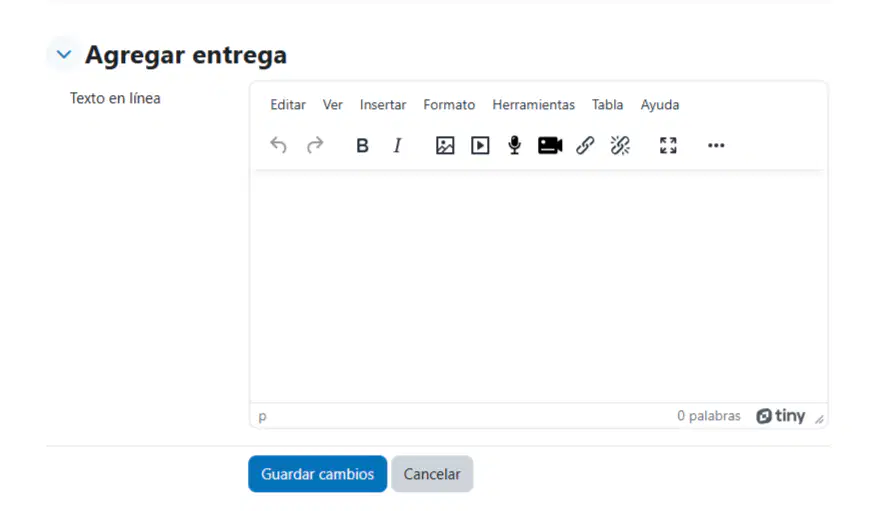
Task: Click the Redo arrow icon
Action: point(315,145)
